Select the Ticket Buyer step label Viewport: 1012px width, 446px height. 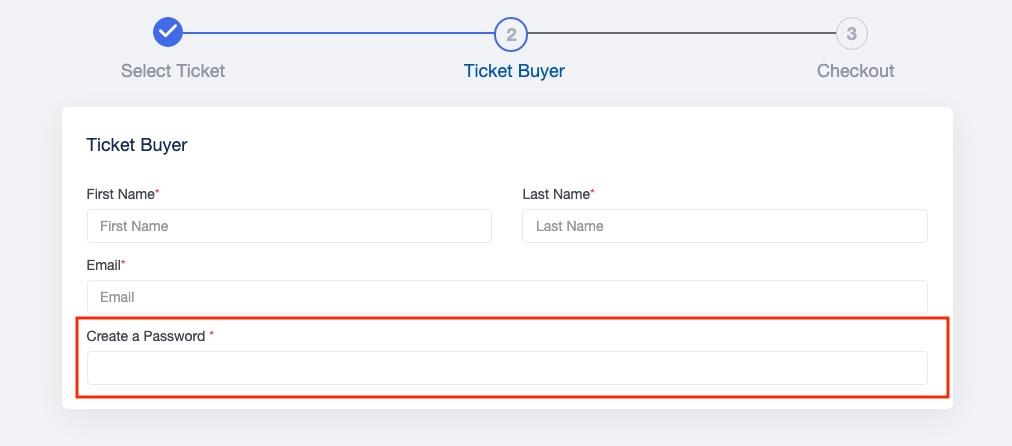[x=514, y=70]
